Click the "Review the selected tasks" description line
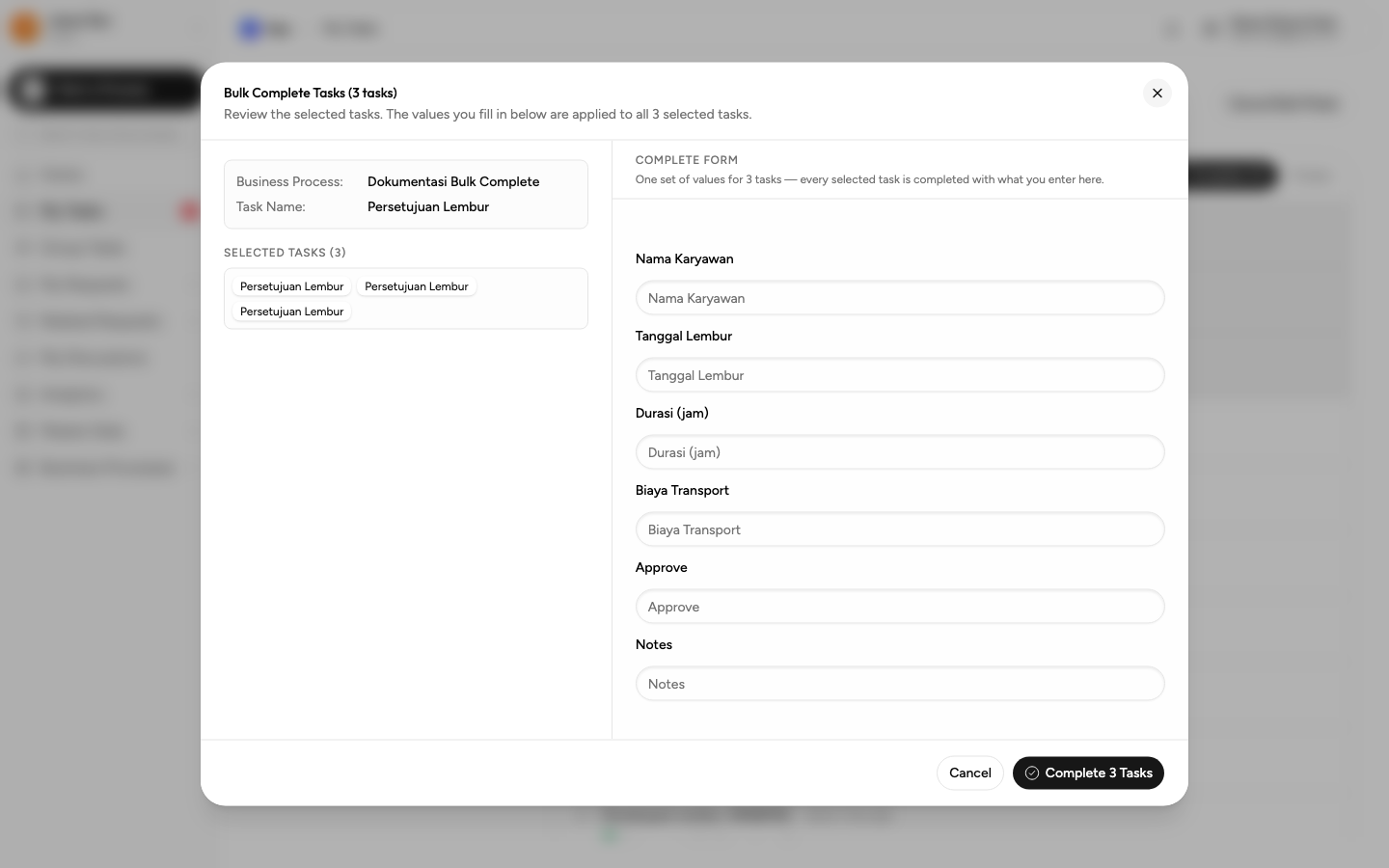This screenshot has height=868, width=1389. (x=488, y=114)
